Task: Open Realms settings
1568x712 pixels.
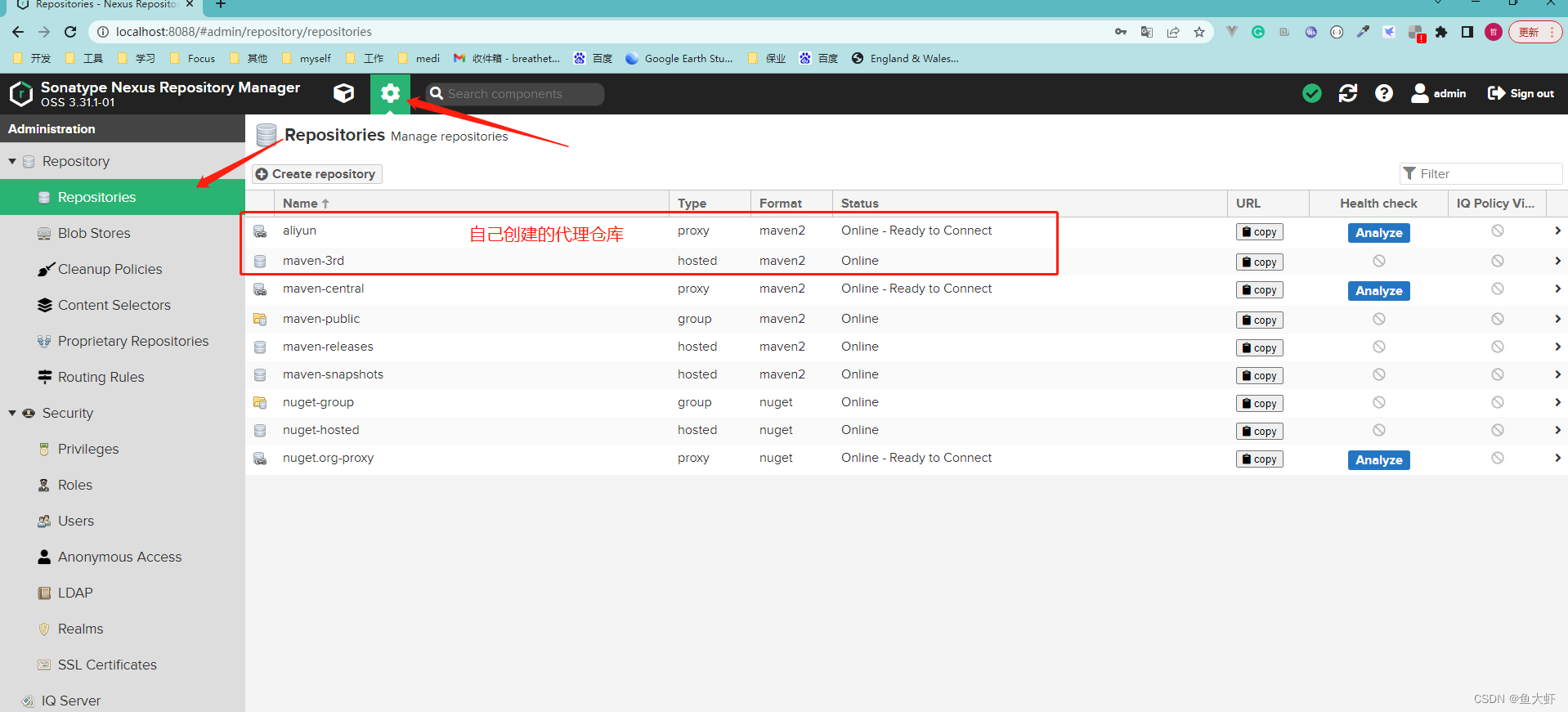Action: click(80, 629)
